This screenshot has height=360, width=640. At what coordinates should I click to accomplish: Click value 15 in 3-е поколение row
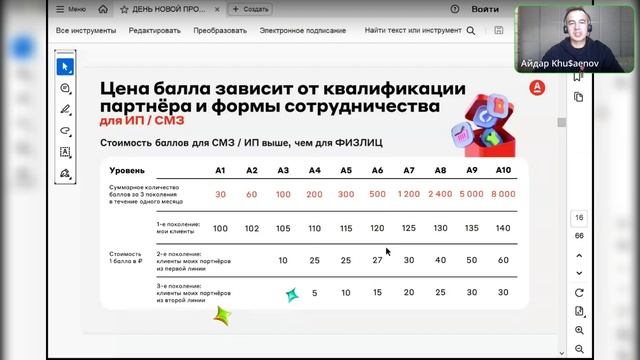coord(377,292)
